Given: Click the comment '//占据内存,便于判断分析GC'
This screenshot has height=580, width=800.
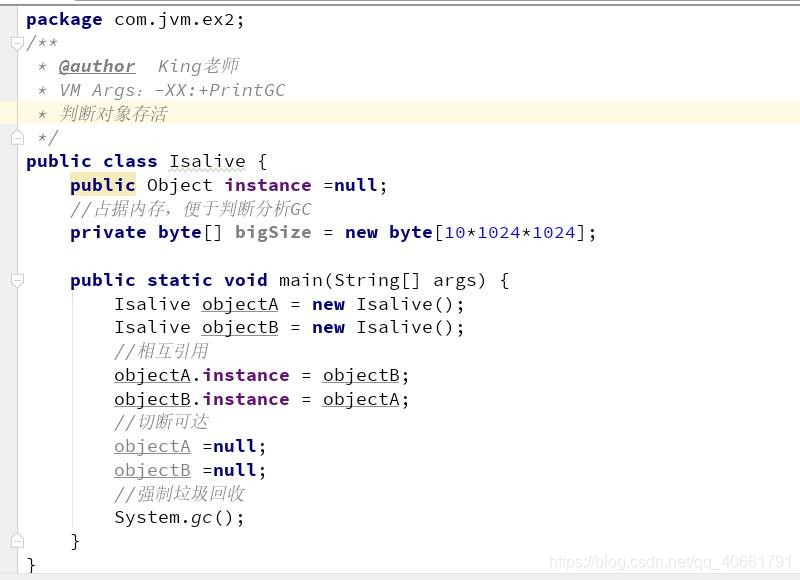Looking at the screenshot, I should point(190,209).
